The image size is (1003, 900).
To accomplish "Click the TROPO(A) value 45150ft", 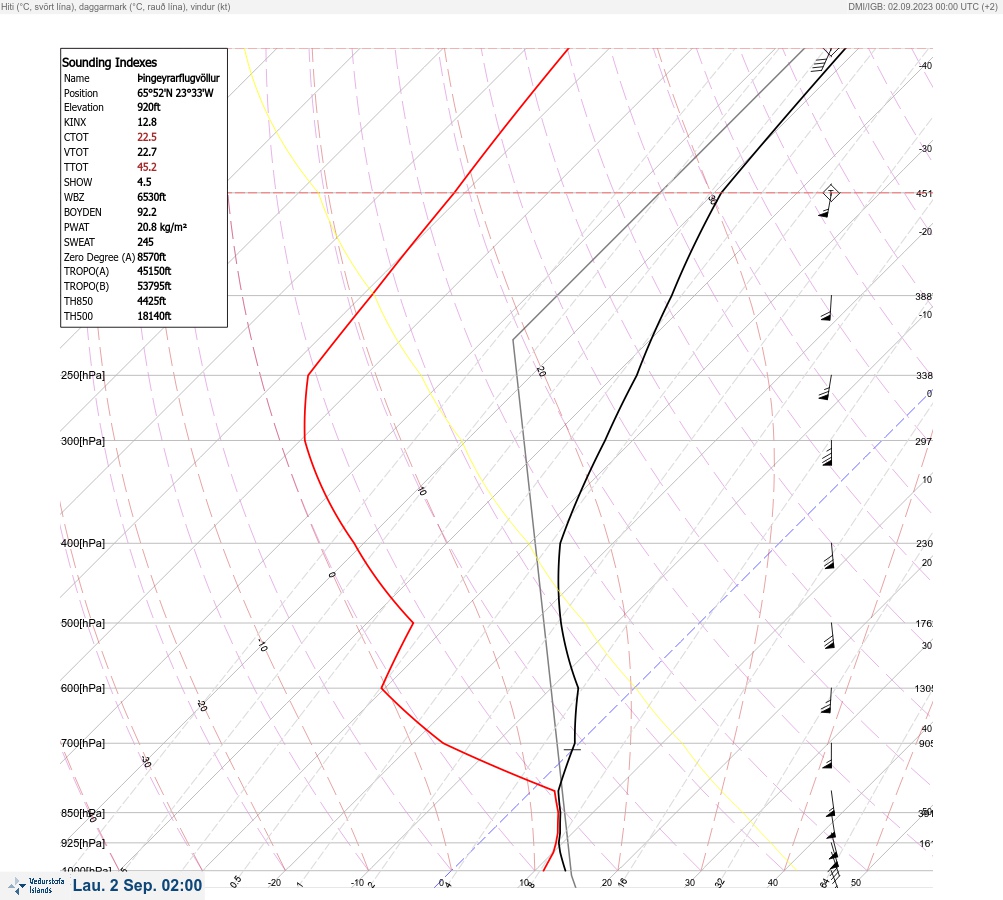I will point(154,271).
